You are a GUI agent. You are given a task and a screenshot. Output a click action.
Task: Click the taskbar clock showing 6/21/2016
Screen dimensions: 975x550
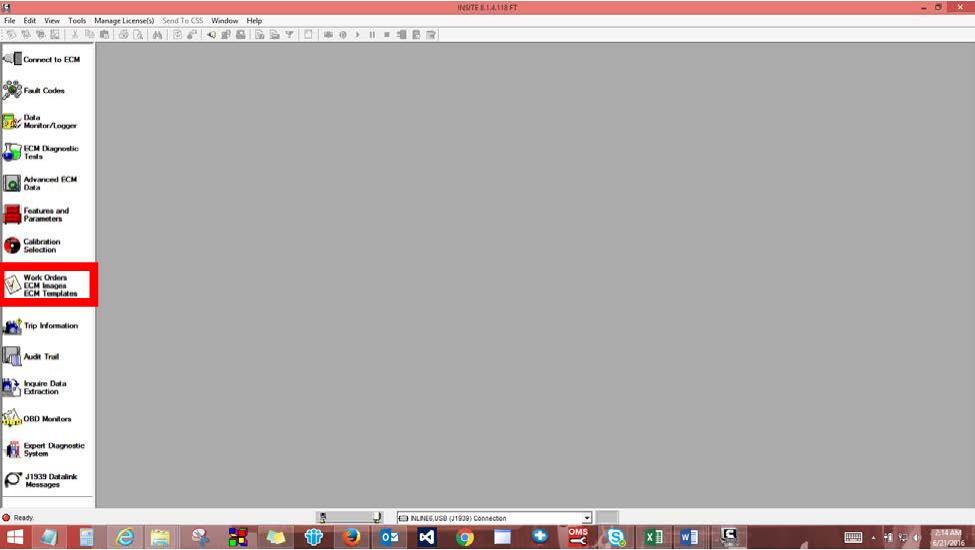948,538
